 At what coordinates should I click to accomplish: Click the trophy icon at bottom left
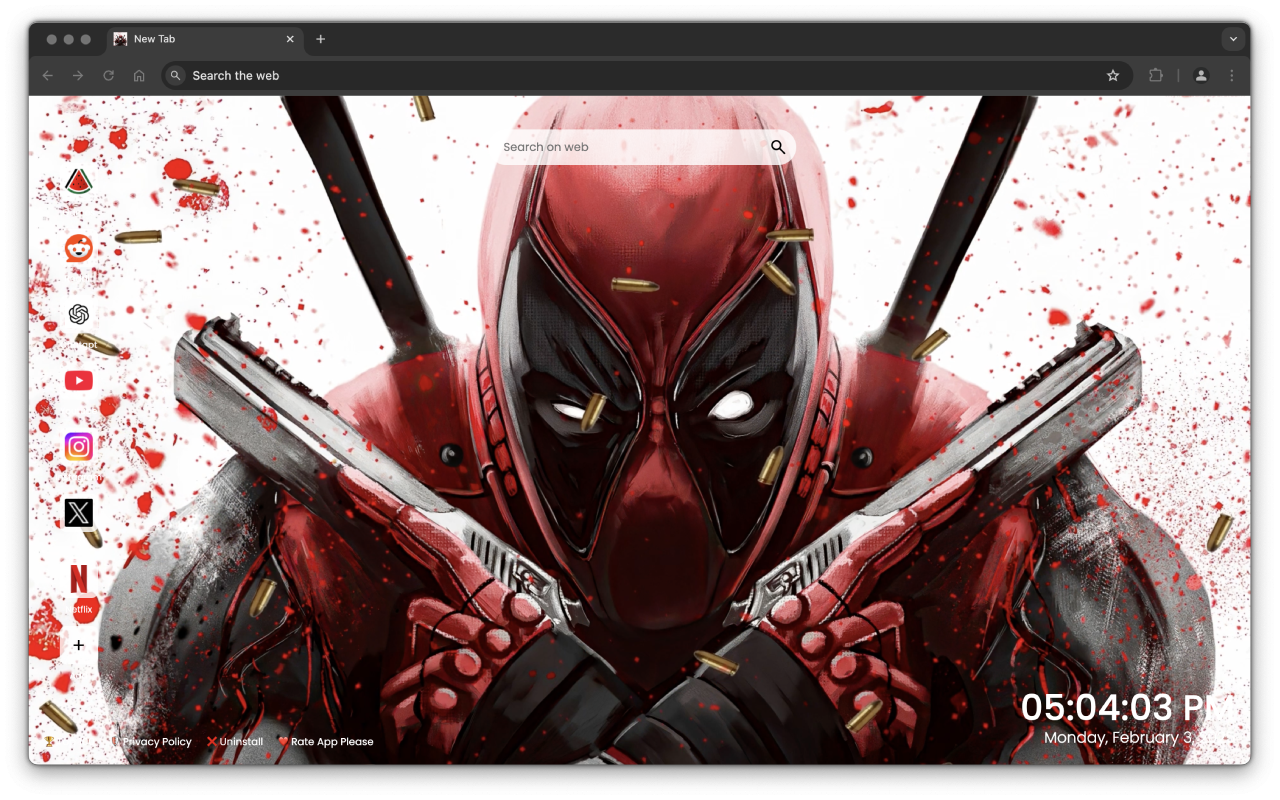[x=49, y=742]
